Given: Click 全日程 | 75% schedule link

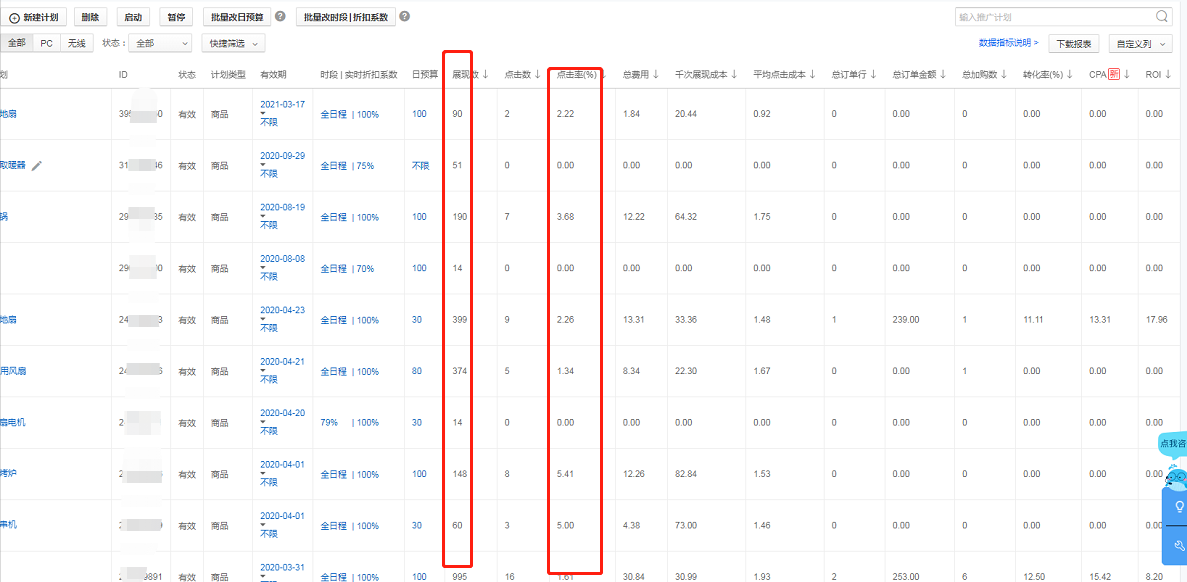Looking at the screenshot, I should pos(347,166).
